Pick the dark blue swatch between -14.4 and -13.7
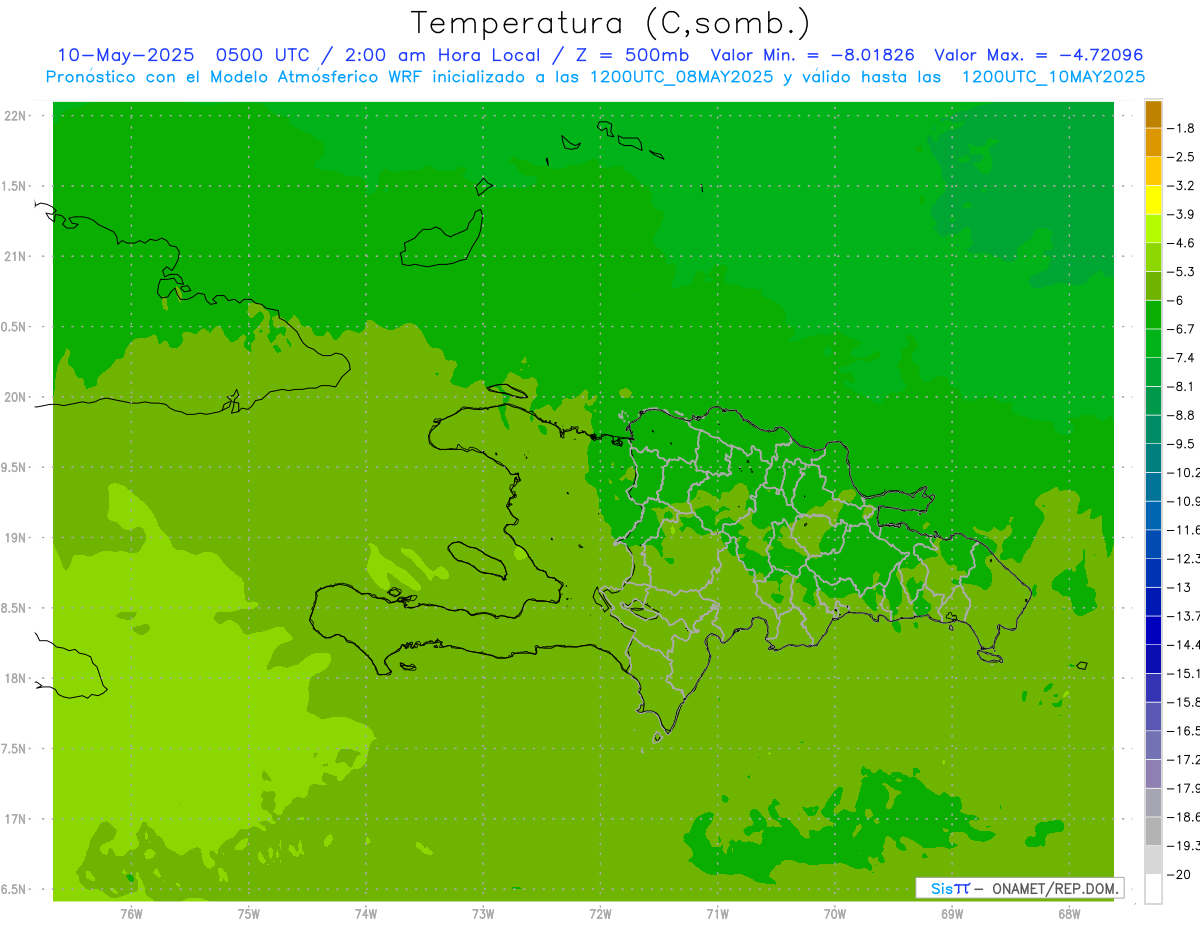 pos(1153,630)
